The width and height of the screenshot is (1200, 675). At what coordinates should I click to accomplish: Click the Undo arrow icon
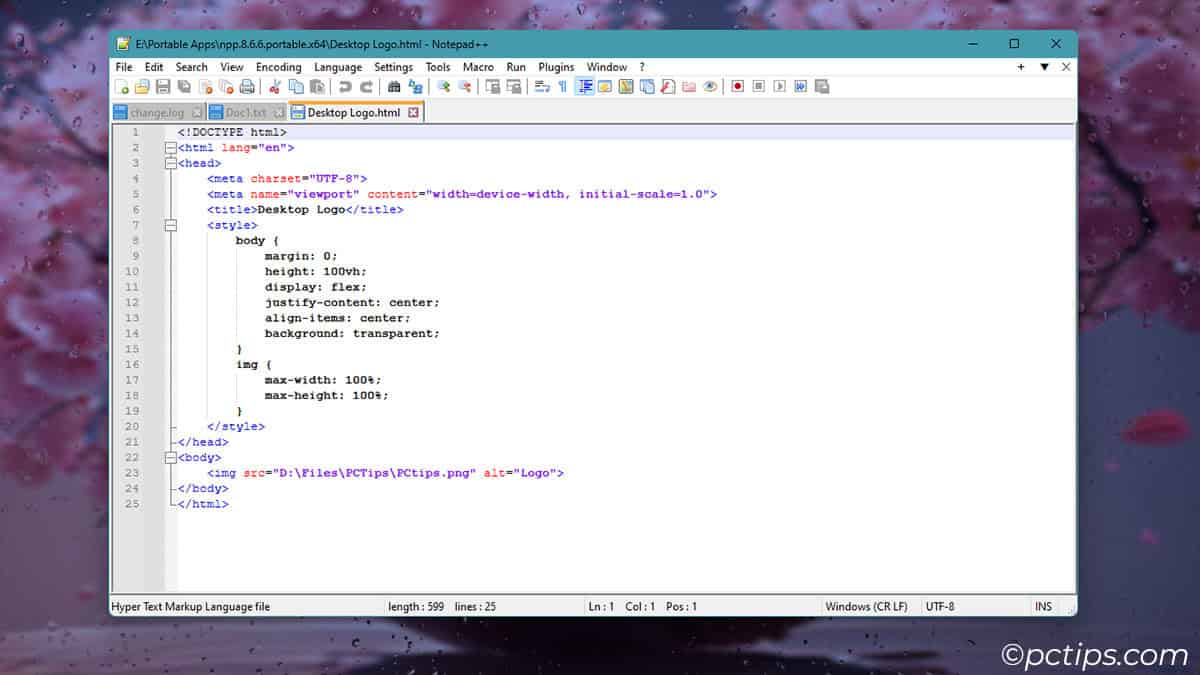click(345, 87)
